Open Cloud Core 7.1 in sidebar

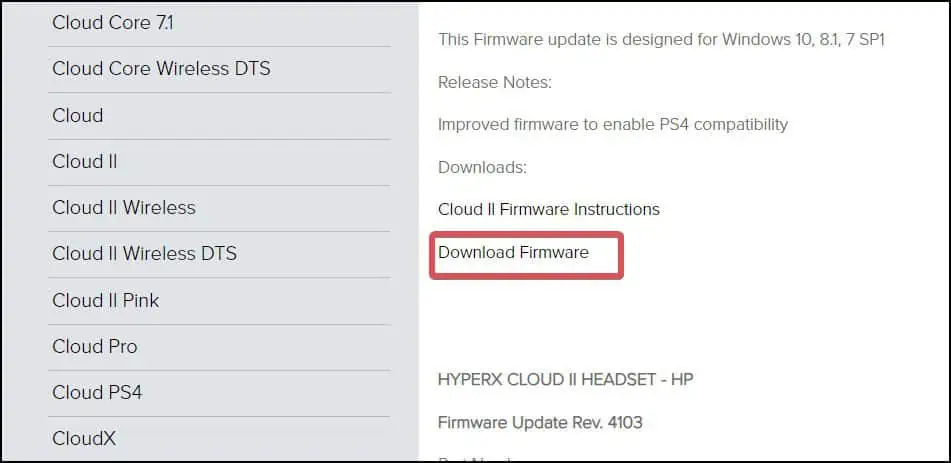[112, 22]
